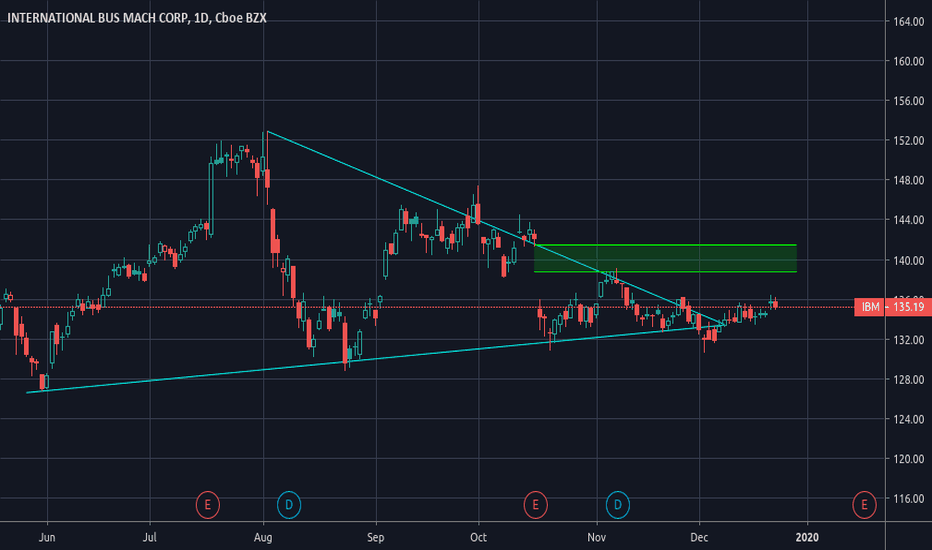The height and width of the screenshot is (550, 932).
Task: Click the Sep label on time axis
Action: (376, 538)
